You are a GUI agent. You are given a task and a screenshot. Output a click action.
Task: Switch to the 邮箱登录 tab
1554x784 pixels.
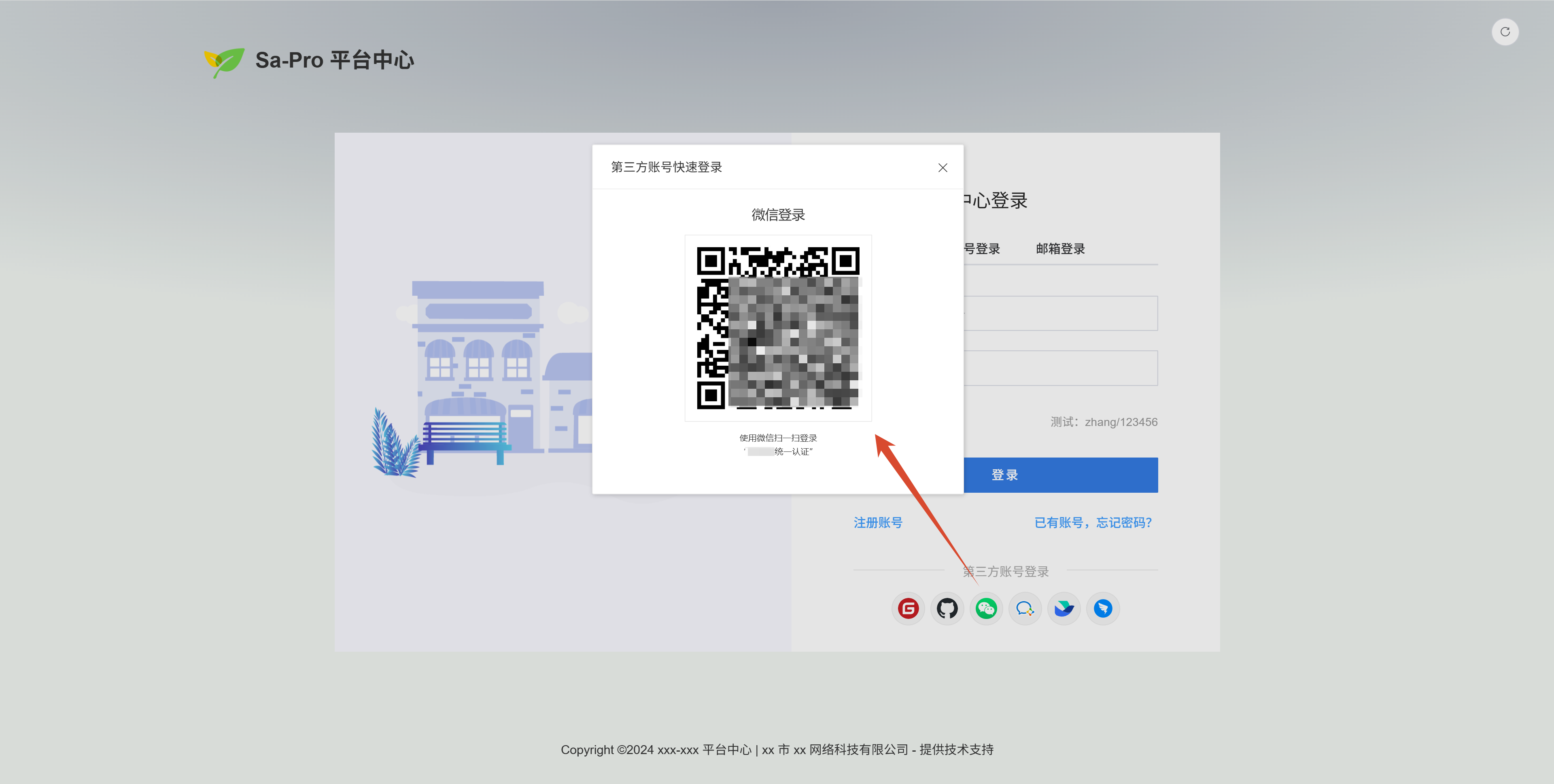coord(1060,248)
